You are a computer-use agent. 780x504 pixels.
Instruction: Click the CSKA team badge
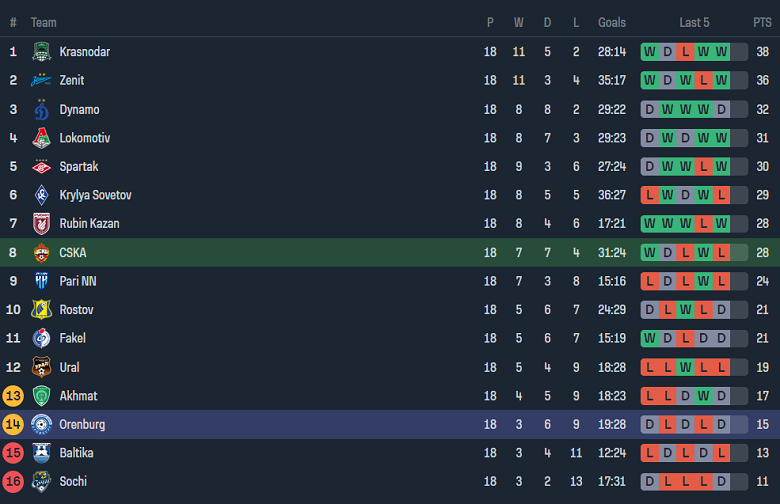(42, 253)
